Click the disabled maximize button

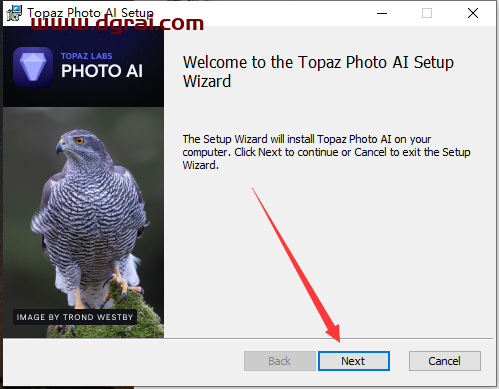(427, 13)
